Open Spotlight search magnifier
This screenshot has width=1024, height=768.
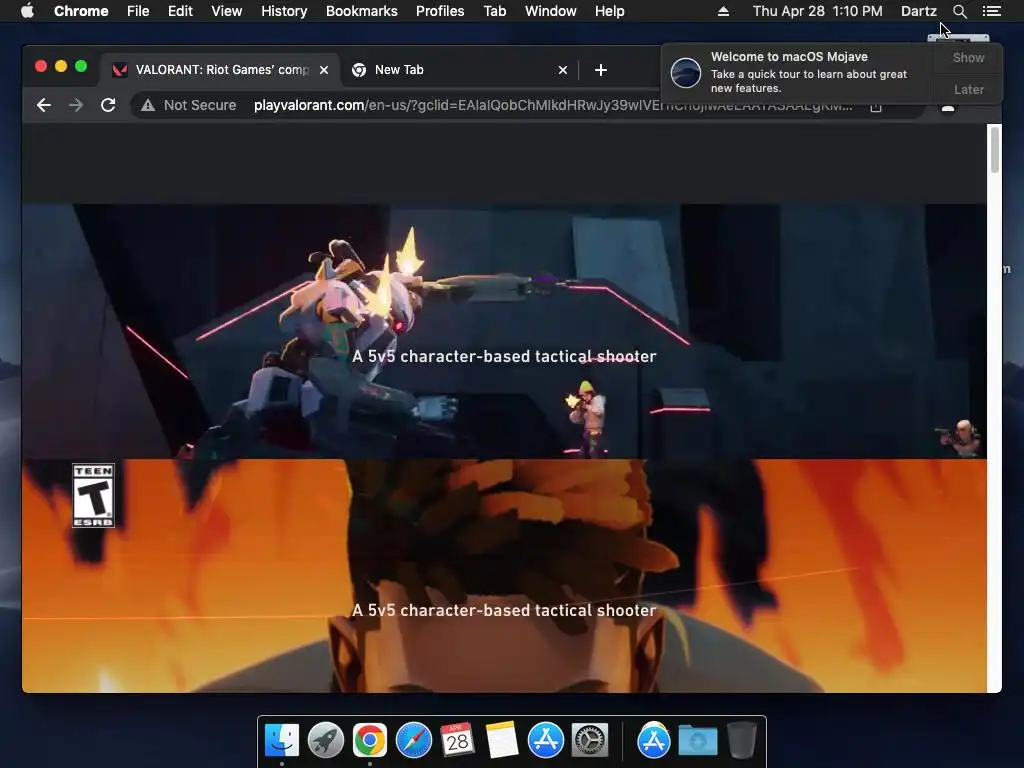(x=959, y=11)
